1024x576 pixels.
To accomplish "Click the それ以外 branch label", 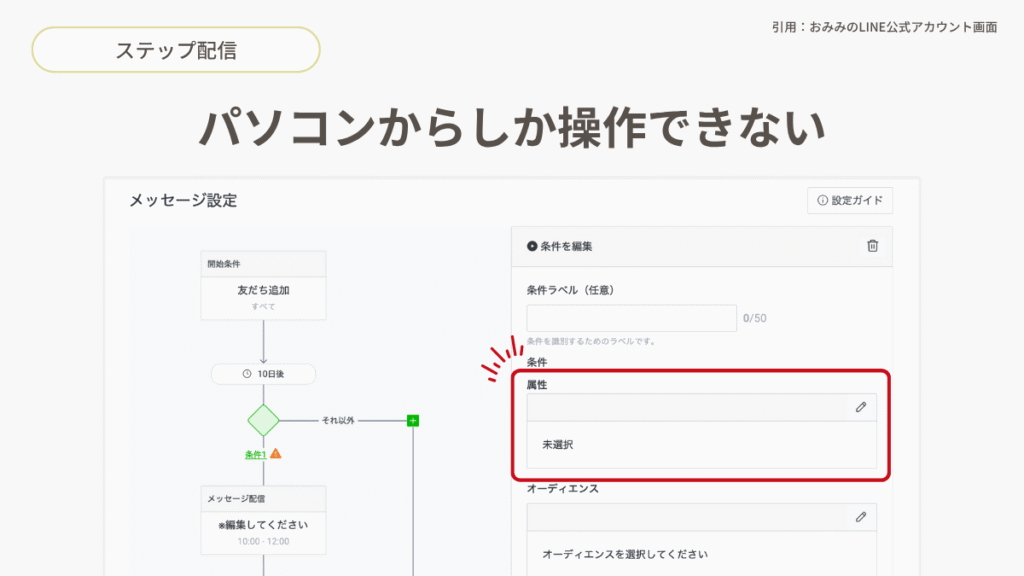I will [338, 421].
